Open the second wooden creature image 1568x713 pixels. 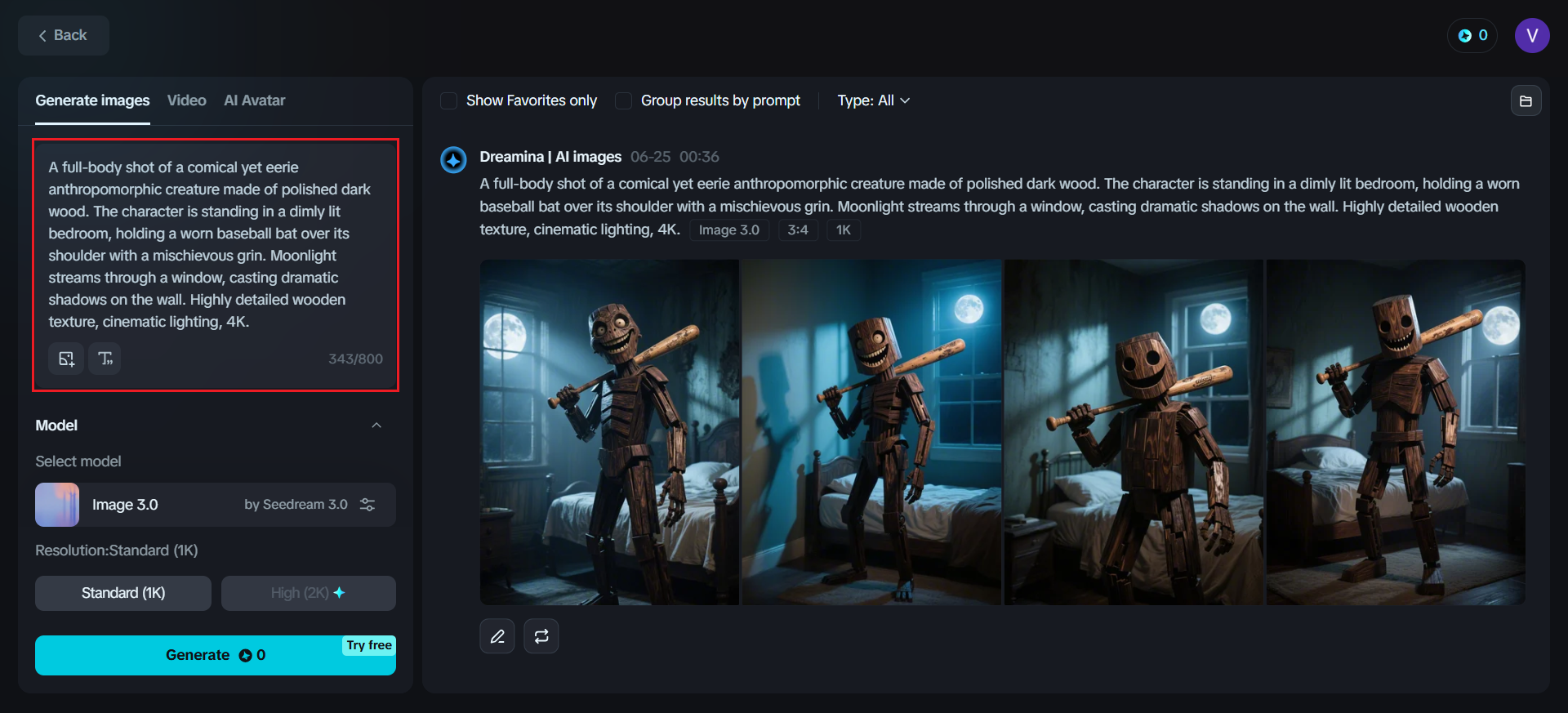[x=871, y=432]
